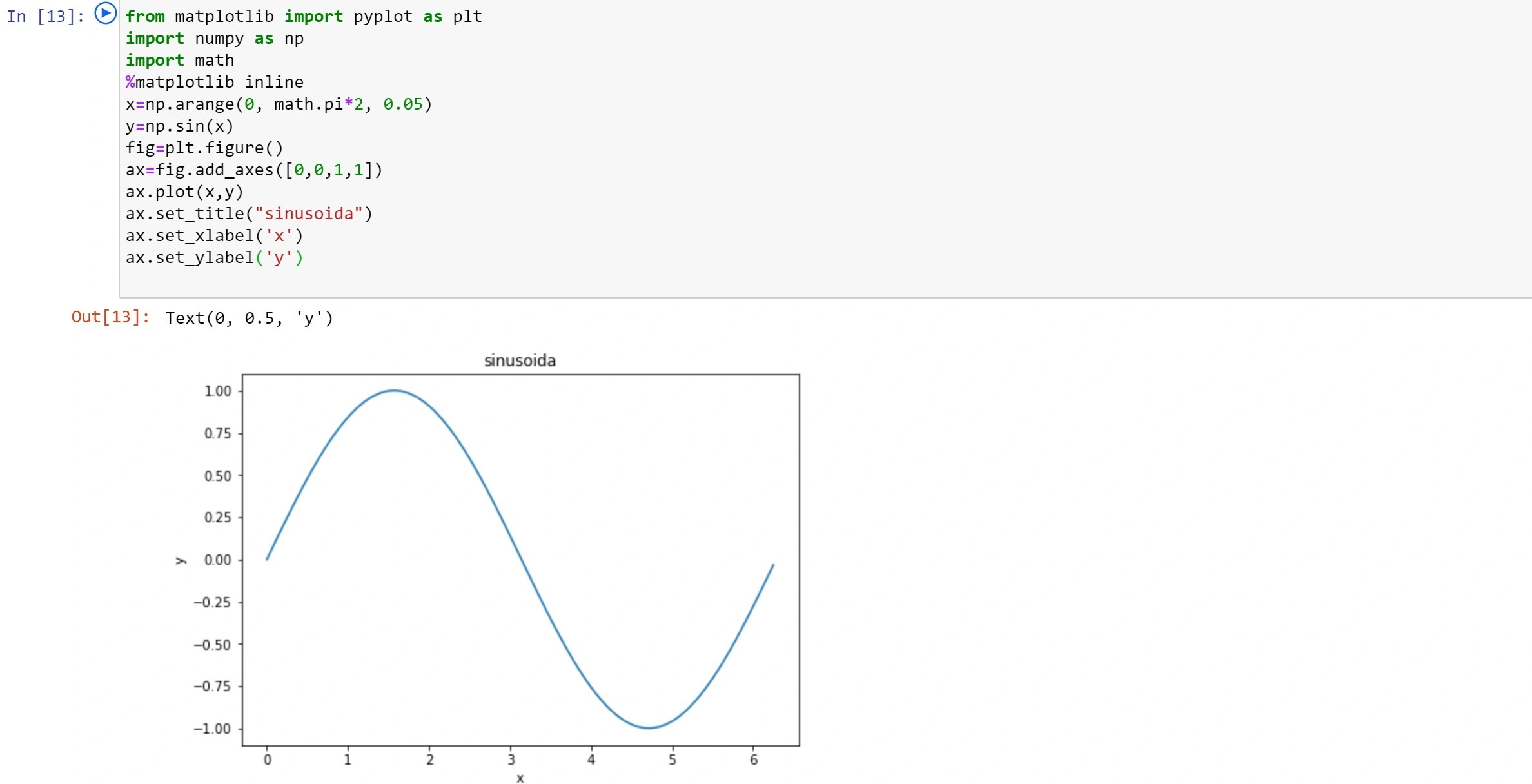Click the ax.set_title("sinusoida") line
The image size is (1532, 784).
[x=249, y=213]
